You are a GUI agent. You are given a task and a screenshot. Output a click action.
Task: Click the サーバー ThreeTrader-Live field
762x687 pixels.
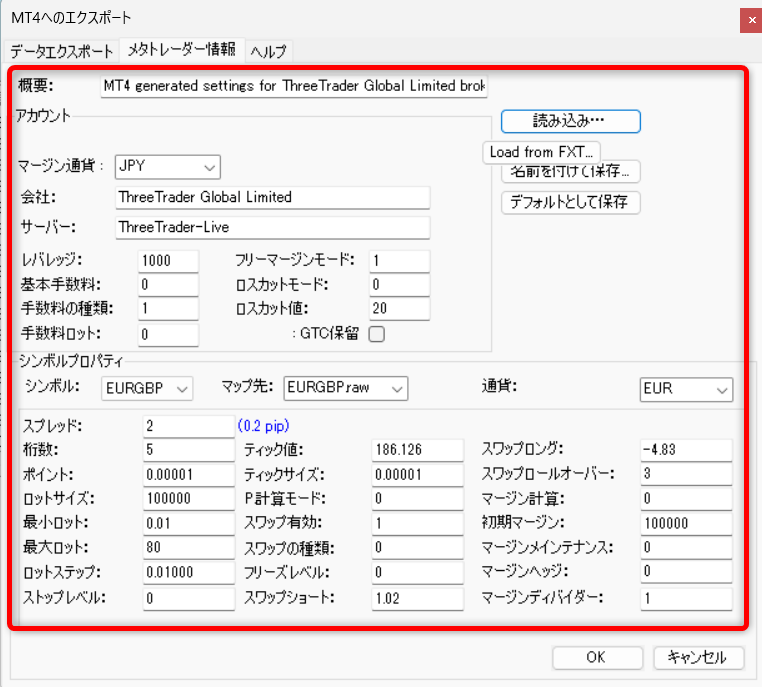(273, 227)
